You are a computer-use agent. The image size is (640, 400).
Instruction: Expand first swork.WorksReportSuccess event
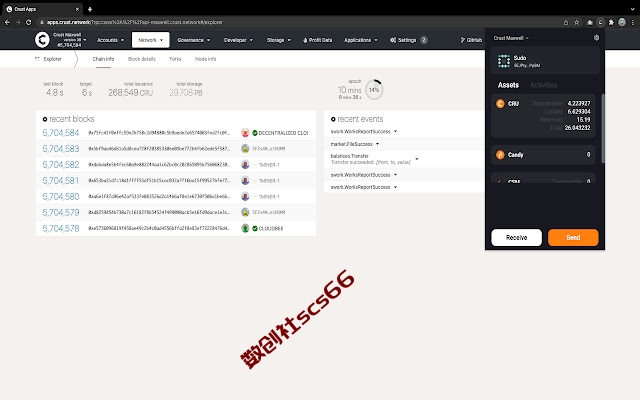(396, 131)
